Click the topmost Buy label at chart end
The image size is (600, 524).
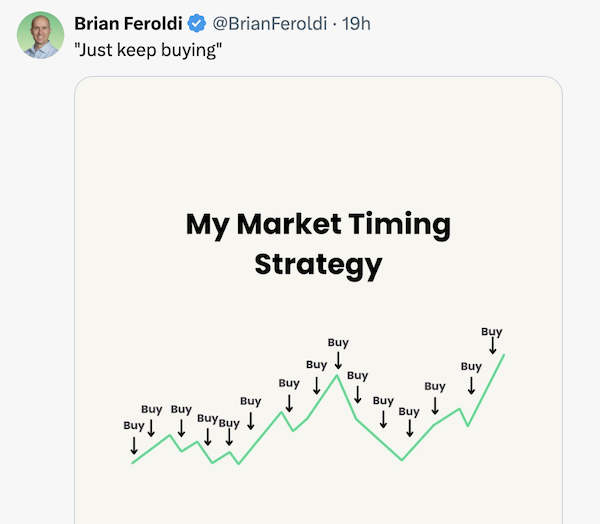[x=492, y=331]
